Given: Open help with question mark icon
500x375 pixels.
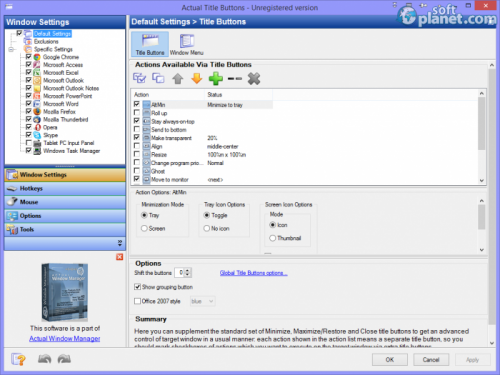Looking at the screenshot, I should (x=18, y=359).
